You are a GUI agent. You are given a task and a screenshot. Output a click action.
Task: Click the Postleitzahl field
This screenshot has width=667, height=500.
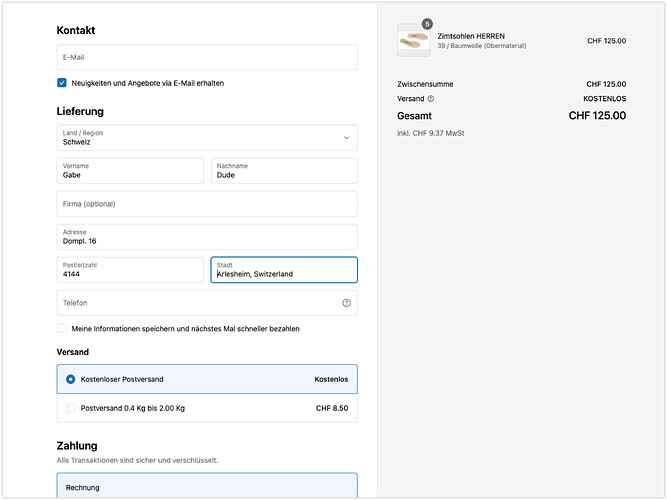click(x=130, y=270)
